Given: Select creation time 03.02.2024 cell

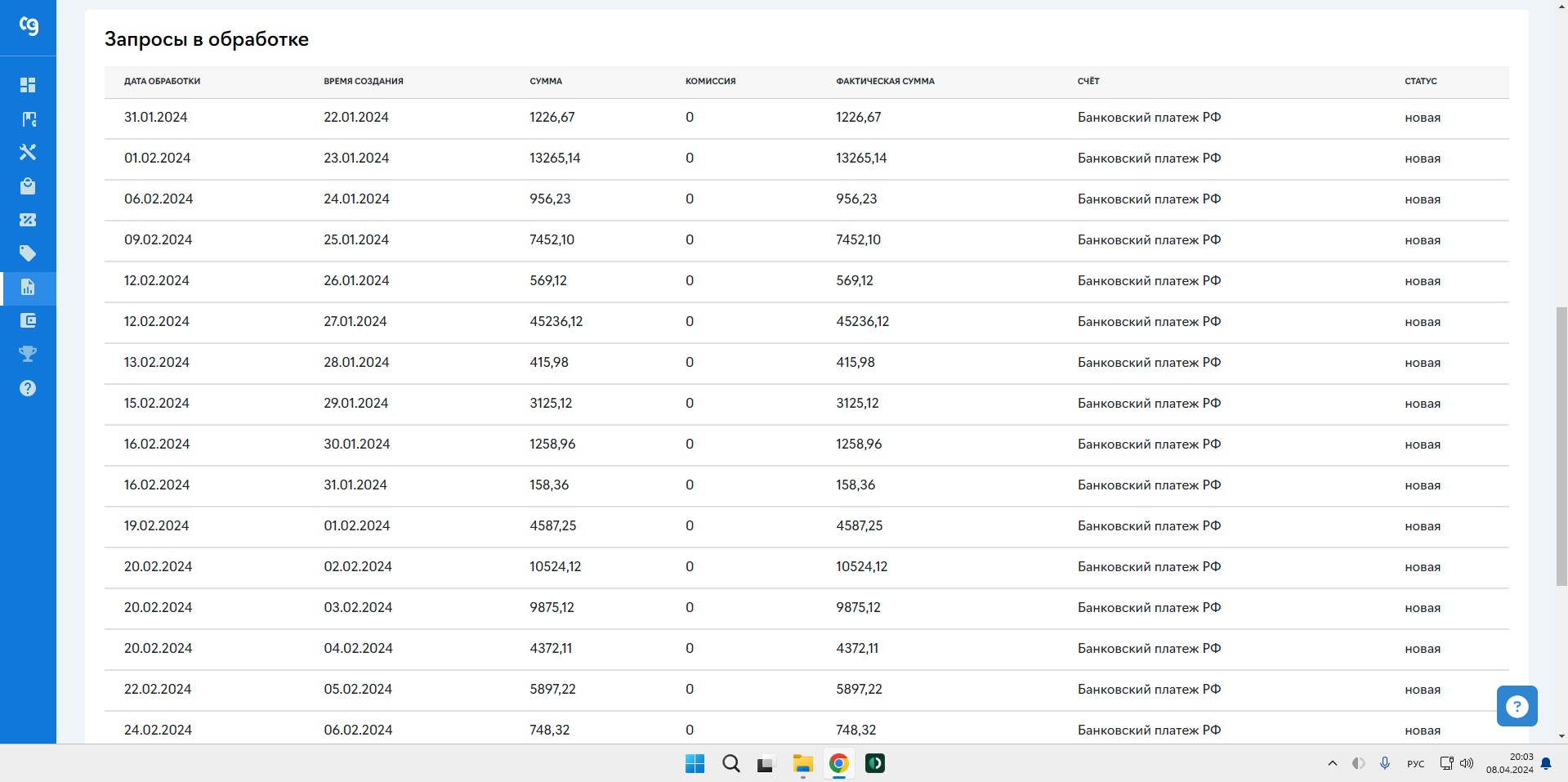Looking at the screenshot, I should 358,607.
